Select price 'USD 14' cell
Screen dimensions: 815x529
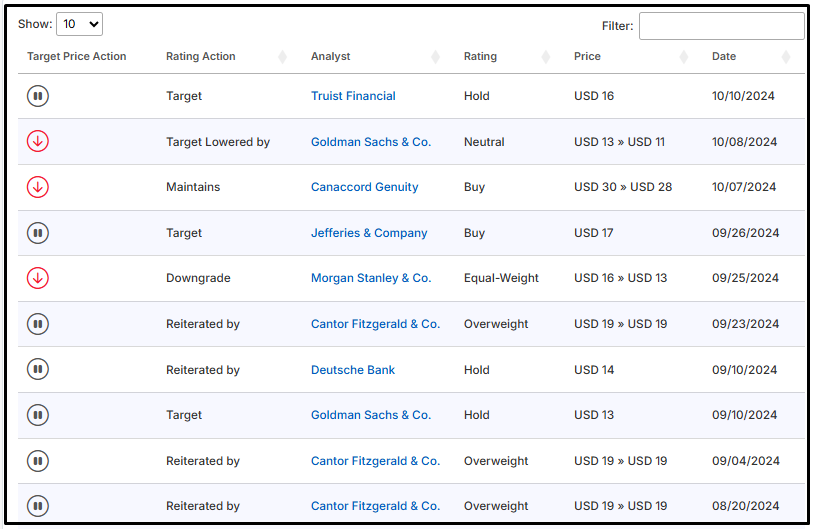click(x=594, y=369)
